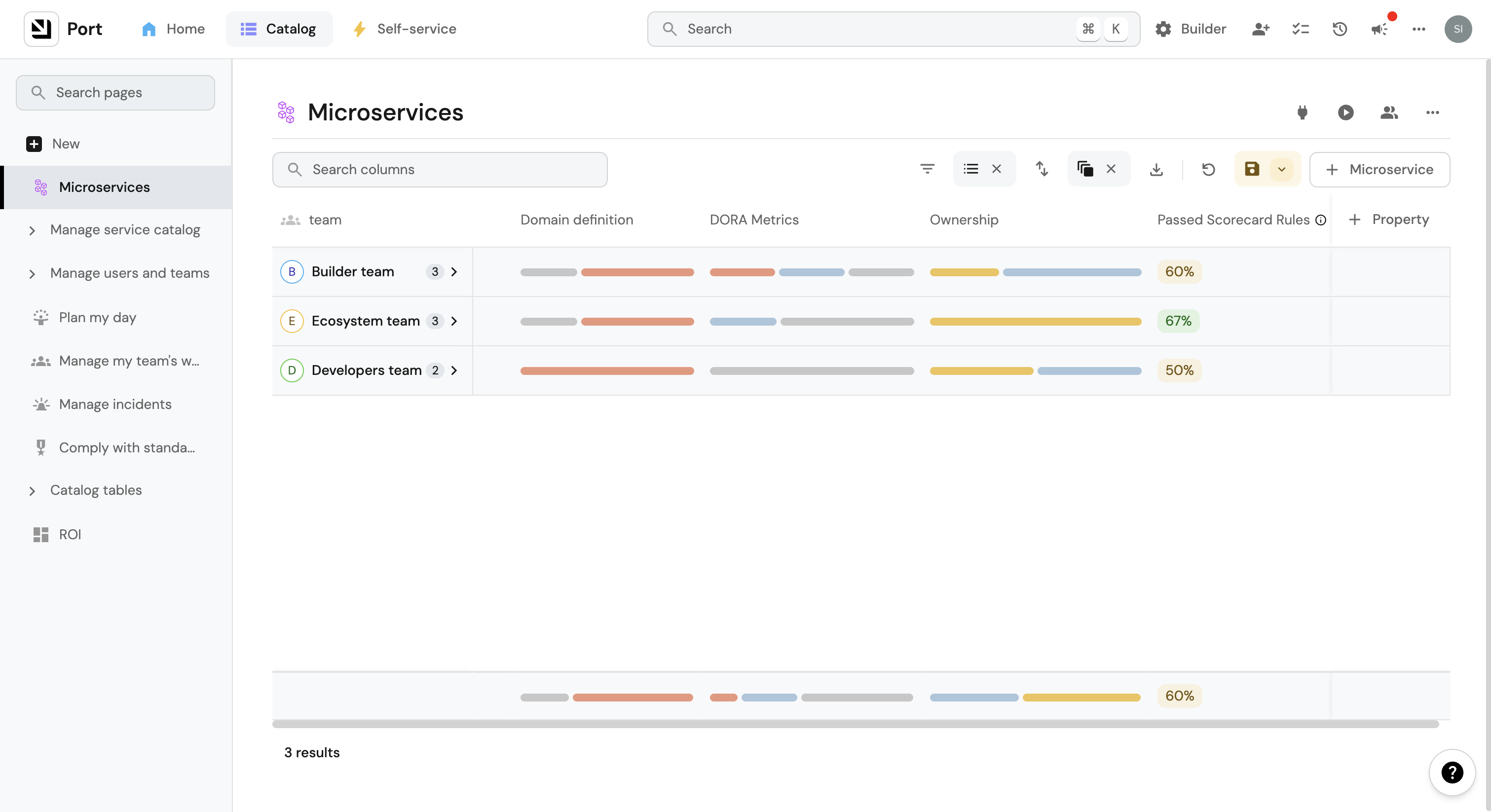Open announcements megaphone icon
1491x812 pixels.
[1379, 29]
